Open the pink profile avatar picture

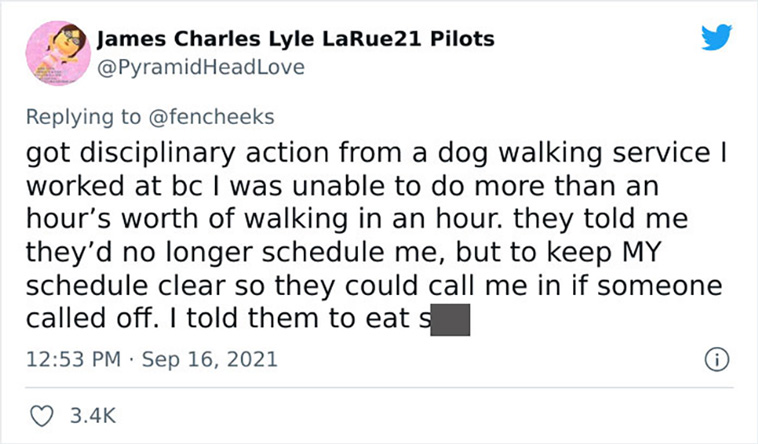tap(58, 53)
